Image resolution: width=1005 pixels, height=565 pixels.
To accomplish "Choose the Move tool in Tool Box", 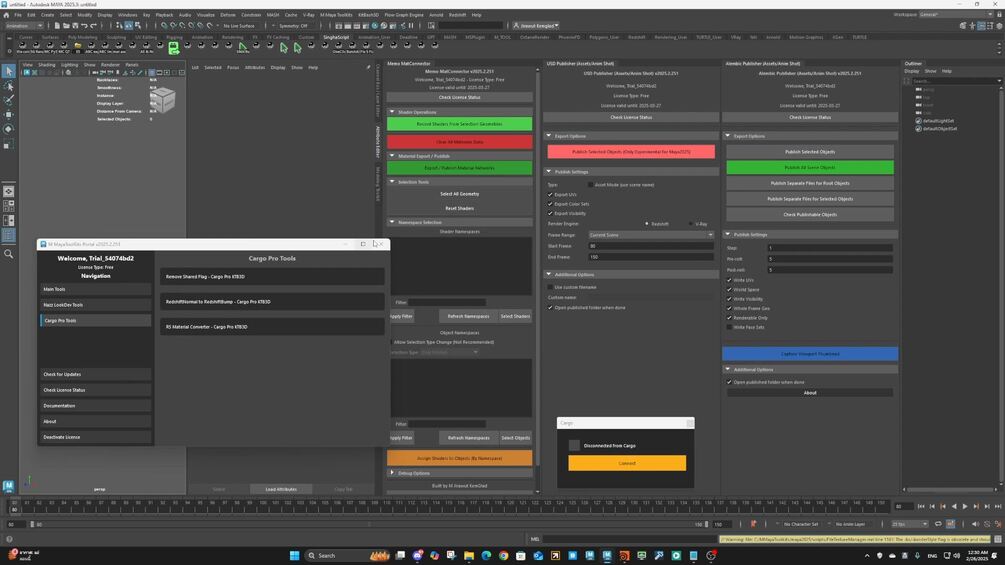I will point(8,115).
